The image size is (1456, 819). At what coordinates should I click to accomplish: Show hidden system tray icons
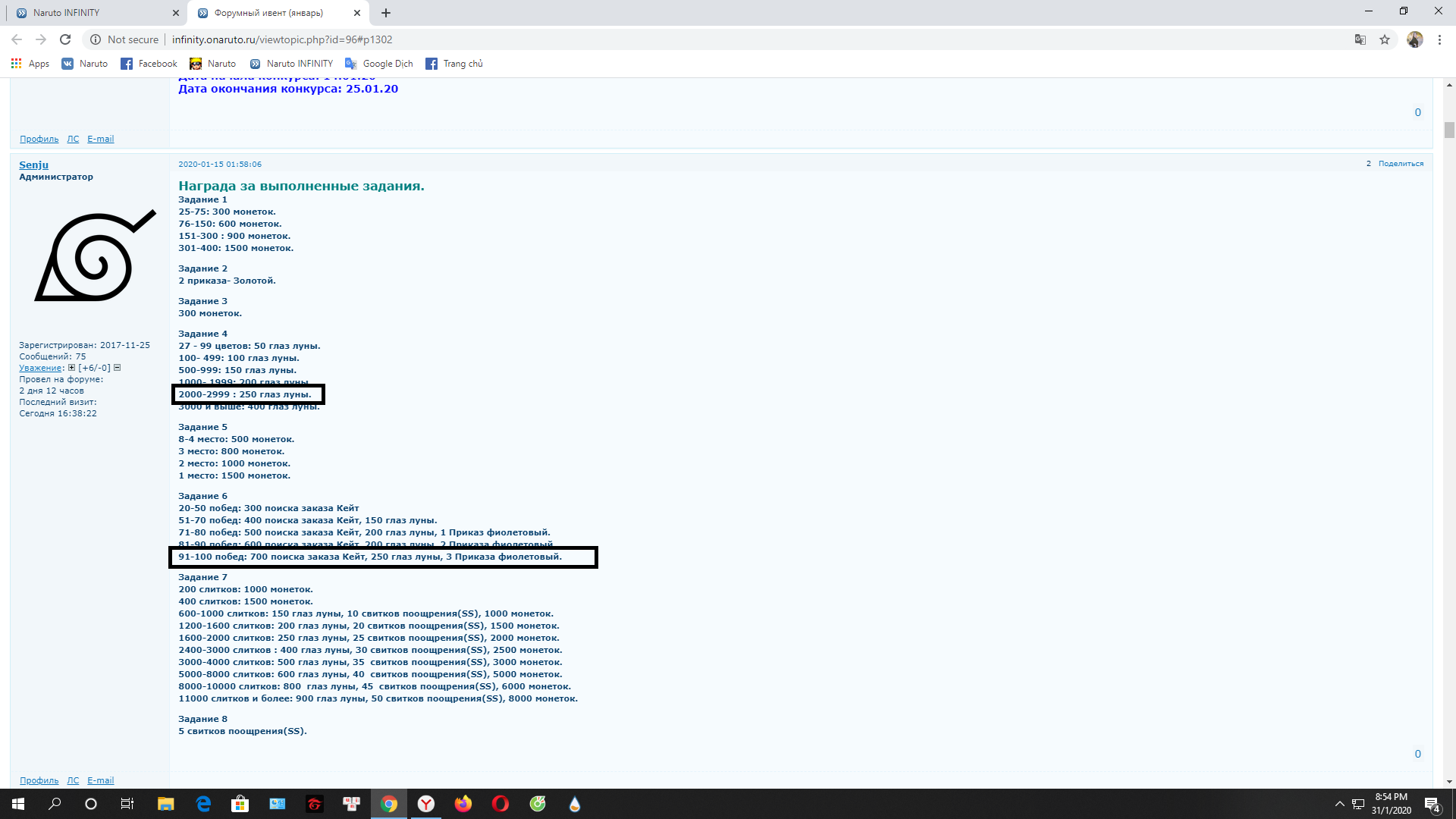(1339, 804)
